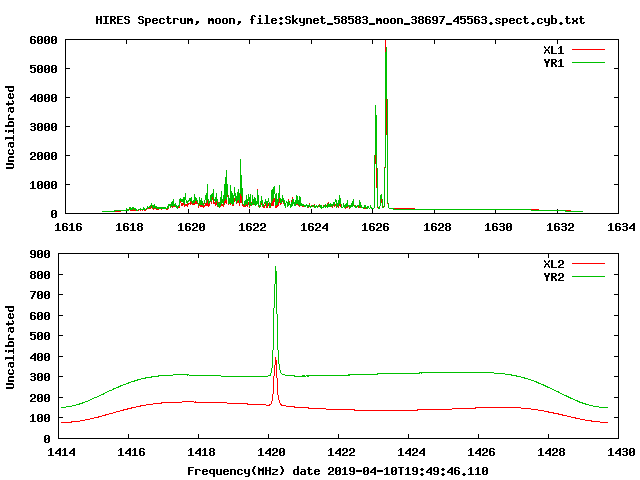This screenshot has height=480, width=640.
Task: Click the XL2 legend label
Action: tap(553, 264)
